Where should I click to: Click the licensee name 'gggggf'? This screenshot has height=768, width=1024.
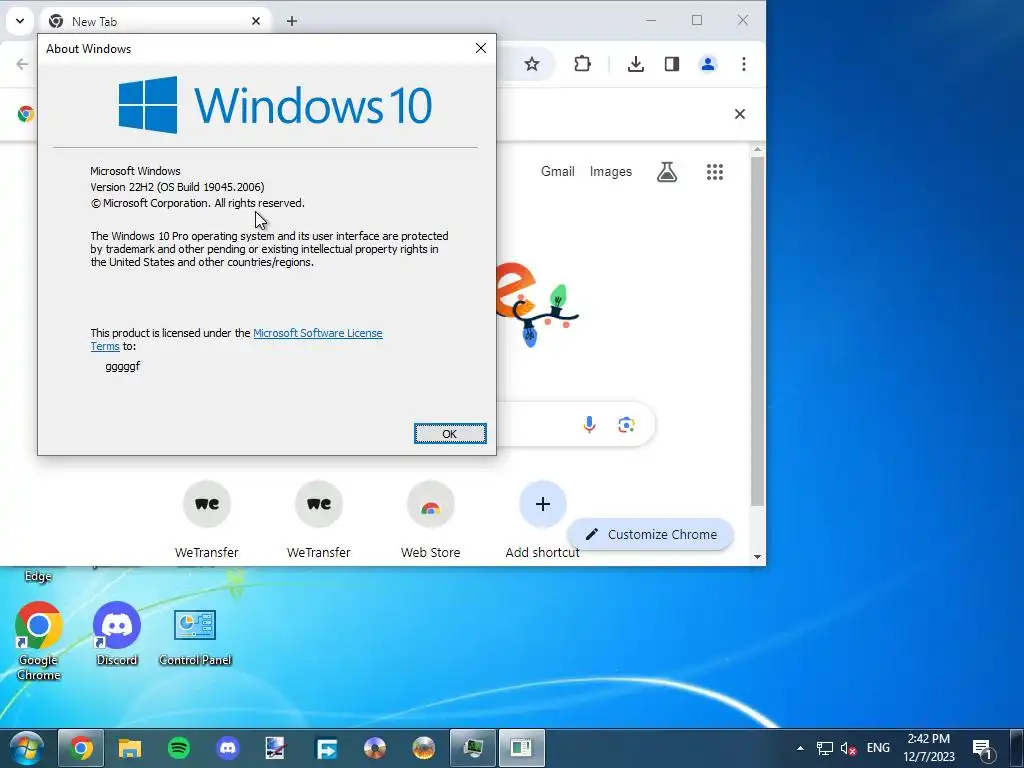tap(123, 366)
